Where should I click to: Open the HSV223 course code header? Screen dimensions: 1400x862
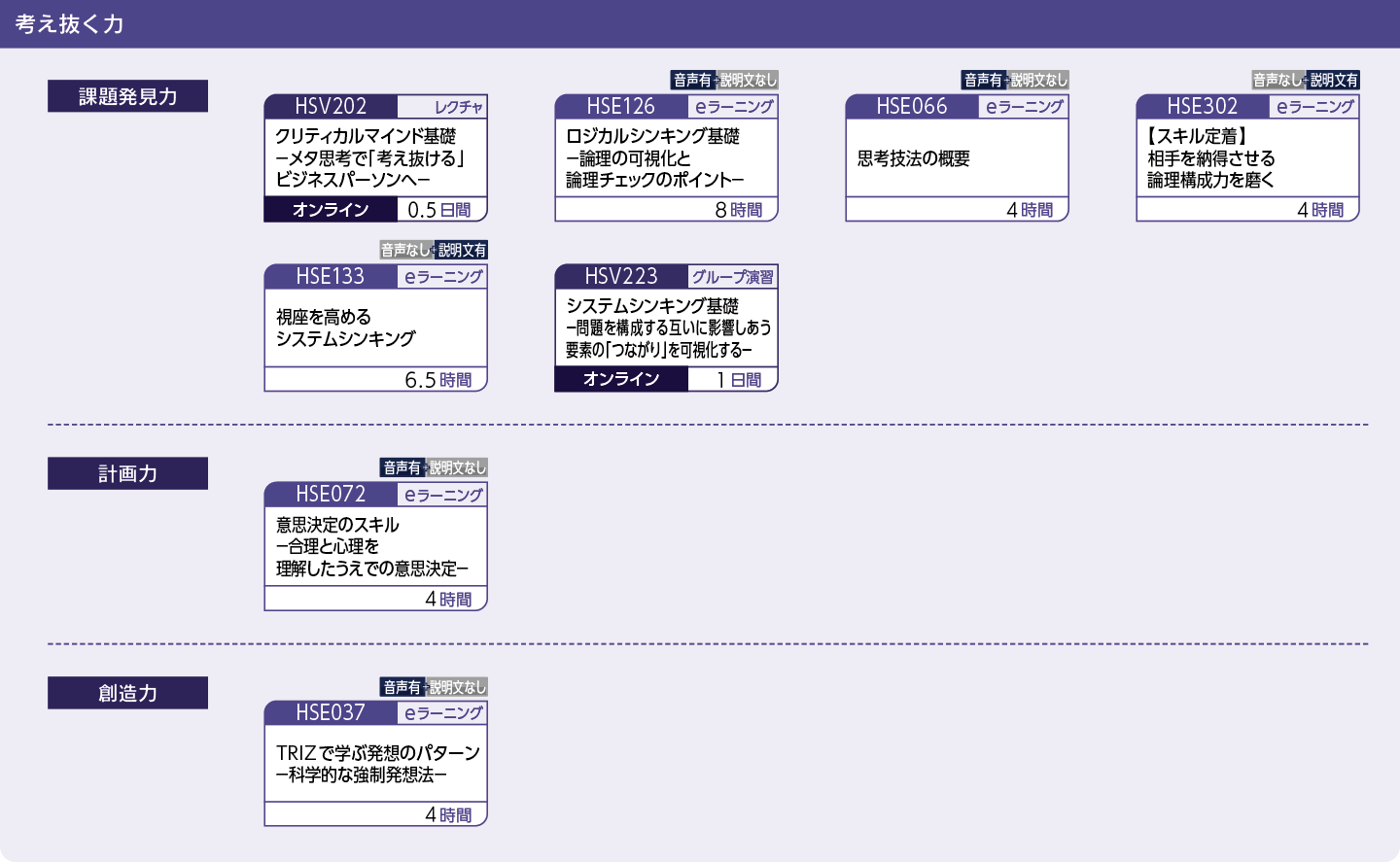(x=621, y=277)
